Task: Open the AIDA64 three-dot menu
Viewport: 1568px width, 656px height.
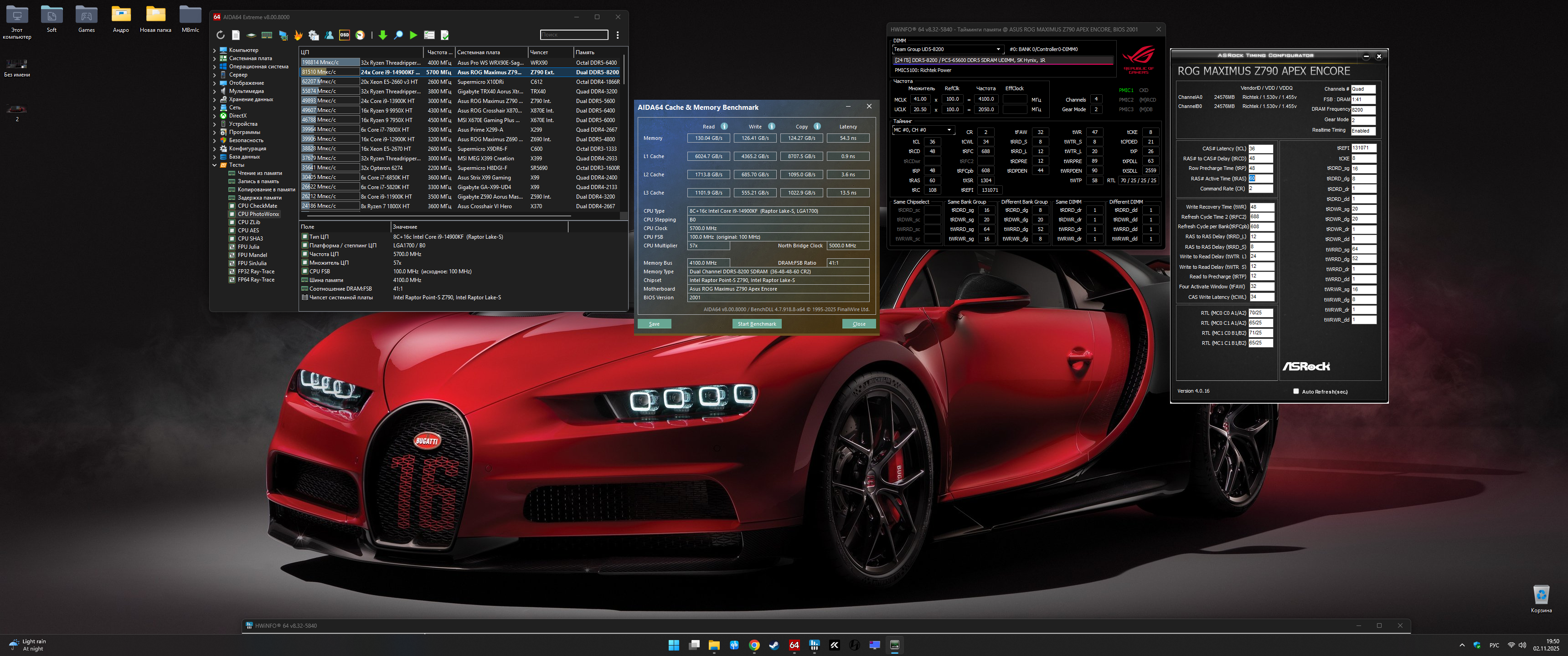Action: [617, 35]
